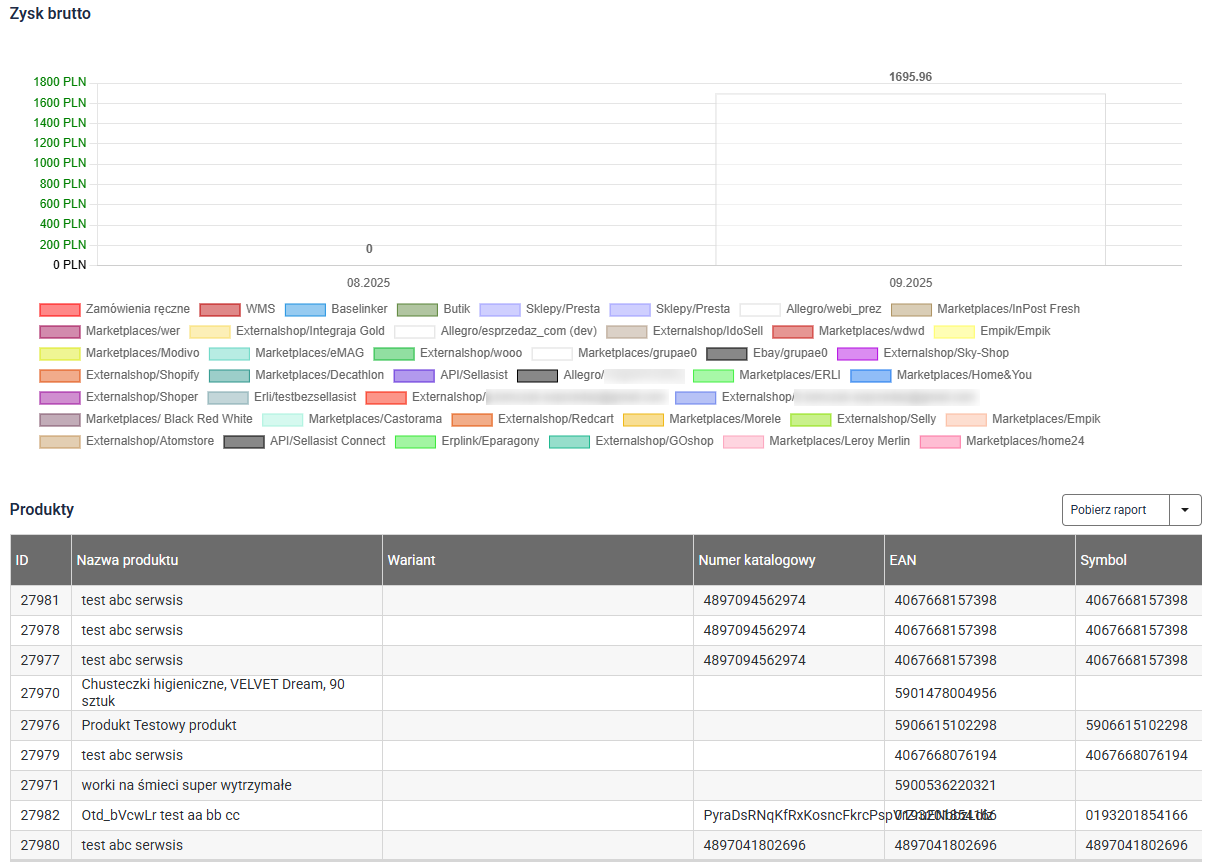Toggle the WMS legend color swatch

point(220,310)
